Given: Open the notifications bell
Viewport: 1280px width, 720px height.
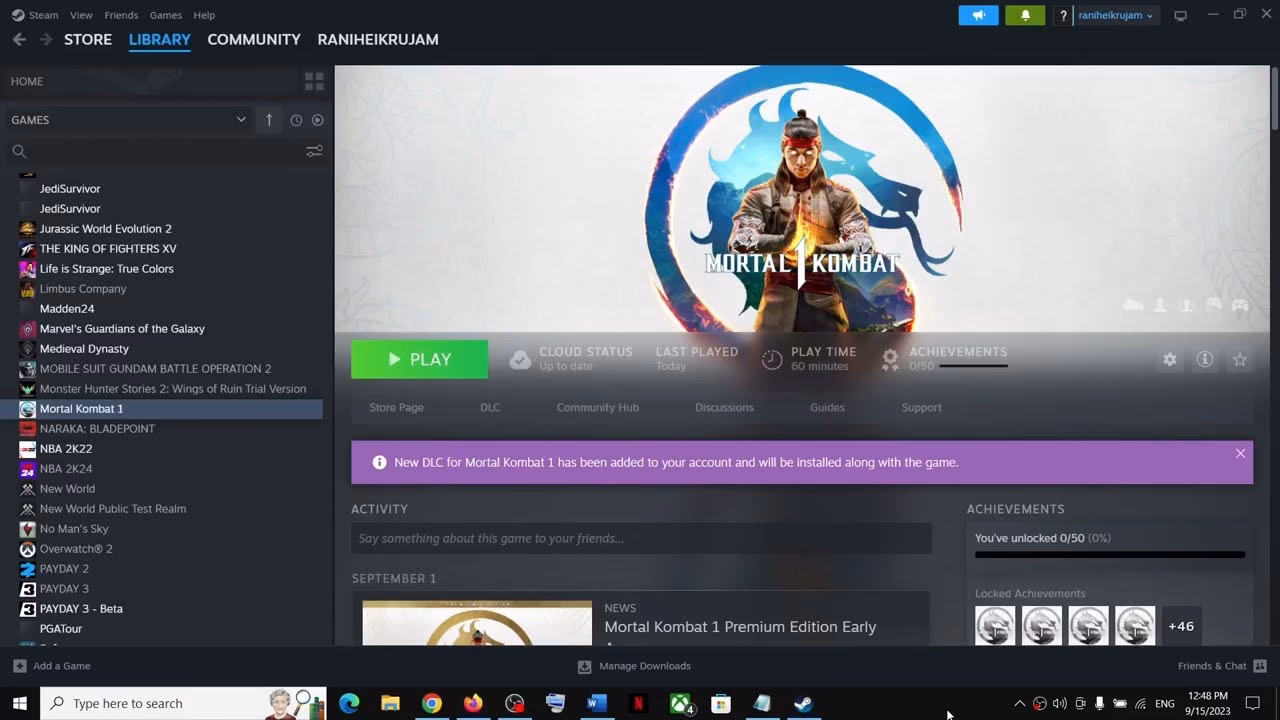Looking at the screenshot, I should 1025,15.
